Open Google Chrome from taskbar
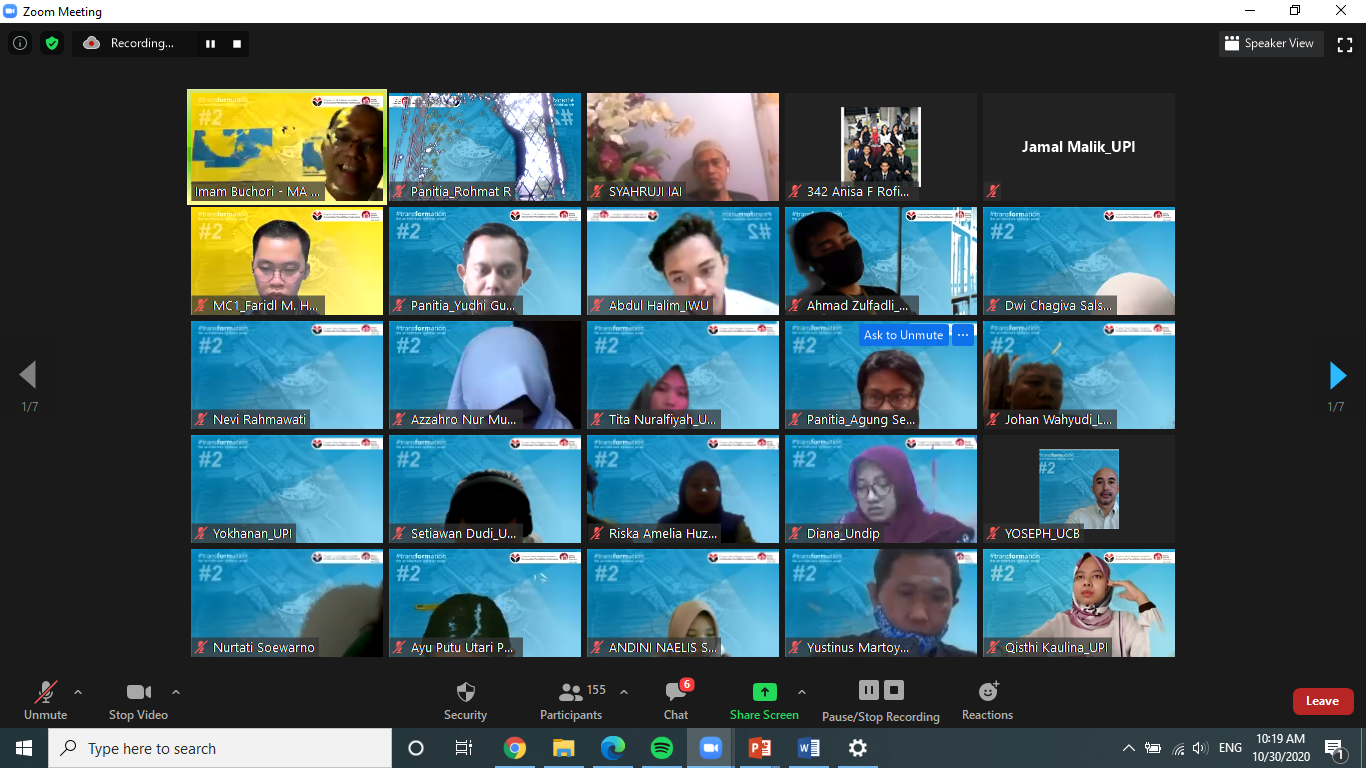 point(515,748)
